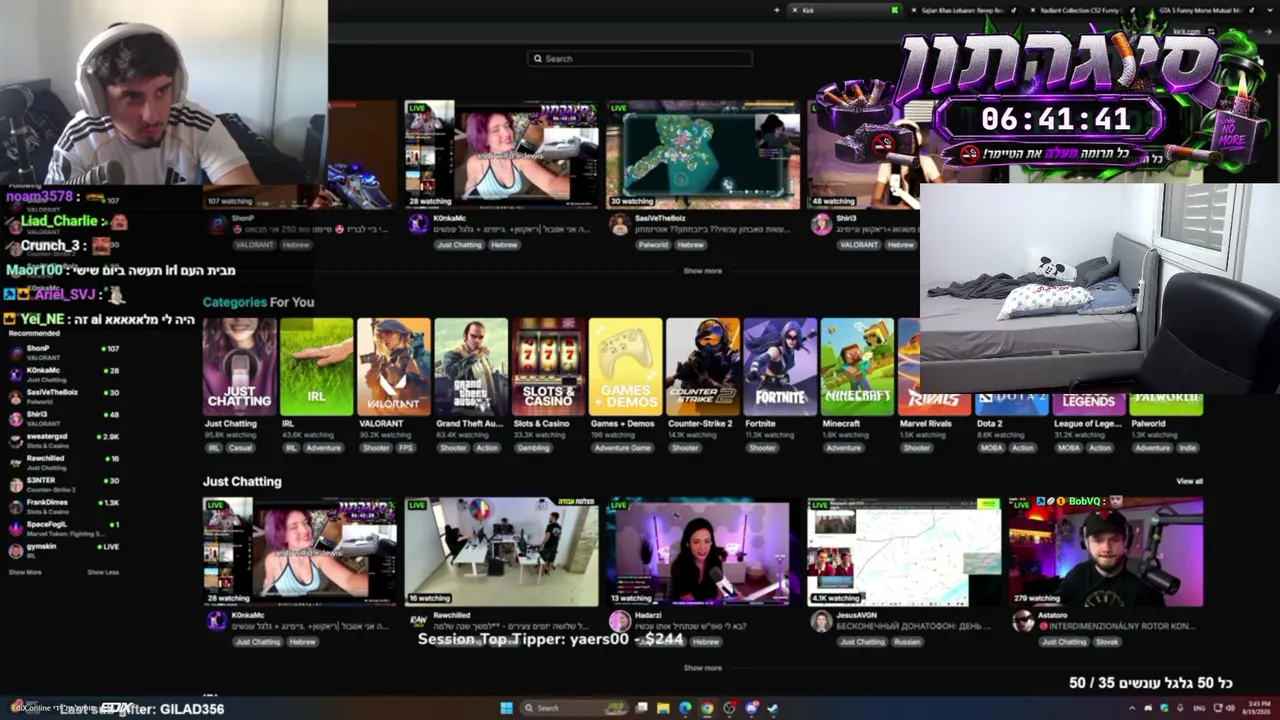
Task: Click the search magnifier icon on Kick
Action: [538, 59]
